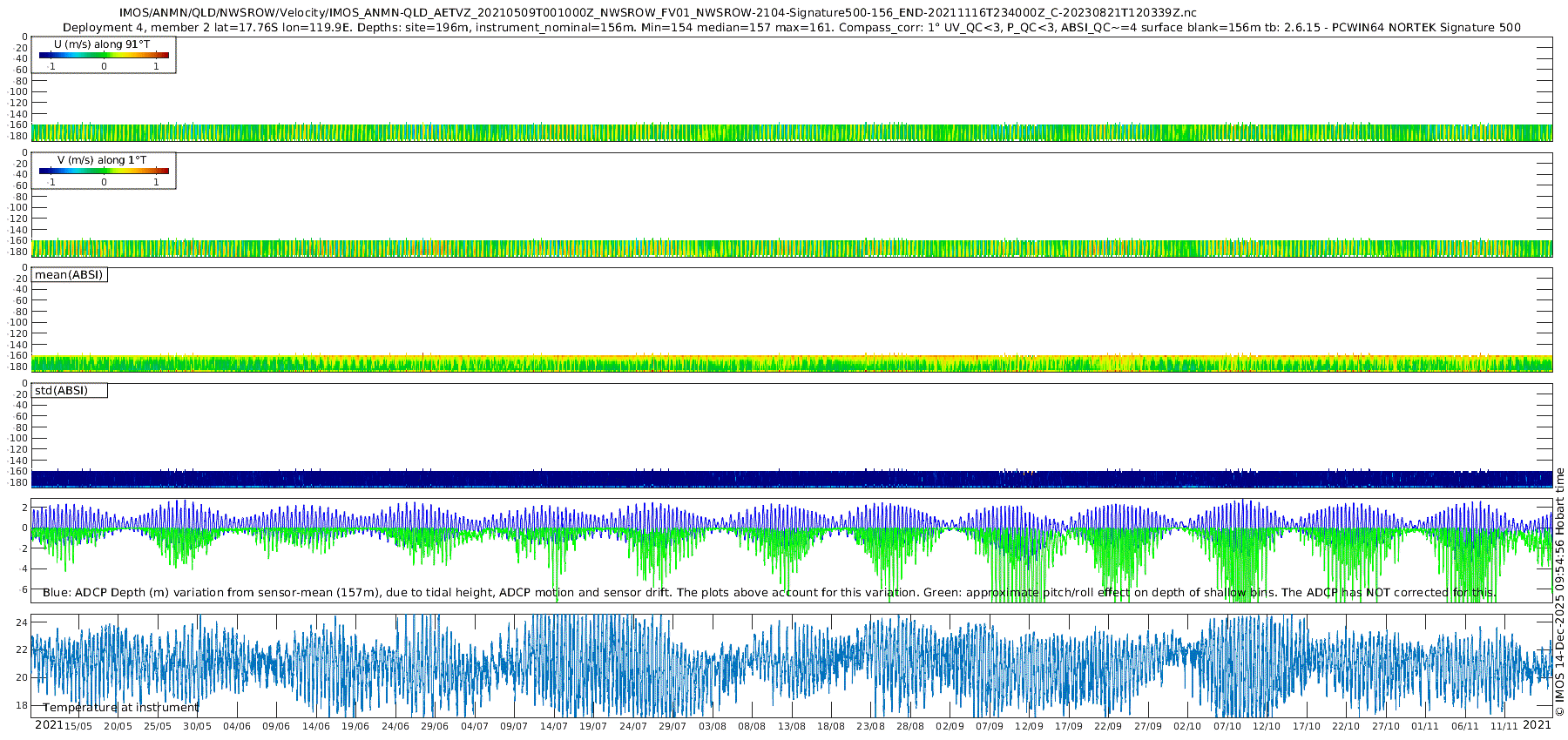The width and height of the screenshot is (1568, 740).
Task: Select the mean(ABSI) panel label
Action: click(x=69, y=275)
